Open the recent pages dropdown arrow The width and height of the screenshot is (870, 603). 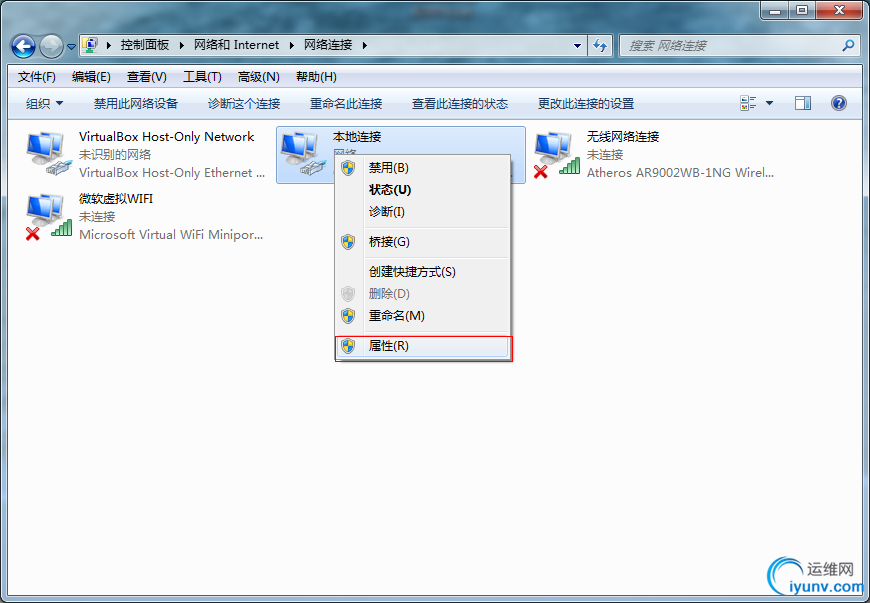pos(71,47)
